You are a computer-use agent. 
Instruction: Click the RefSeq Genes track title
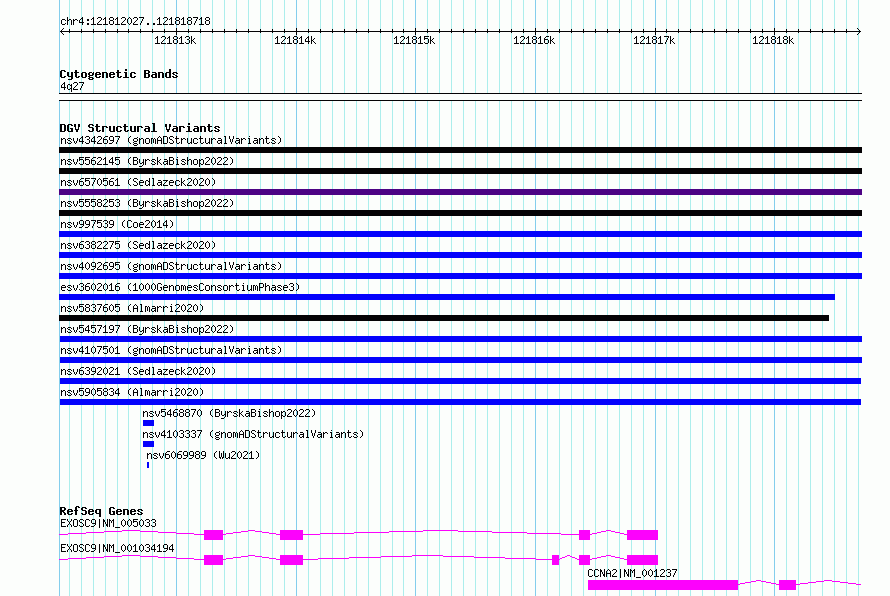pyautogui.click(x=101, y=511)
